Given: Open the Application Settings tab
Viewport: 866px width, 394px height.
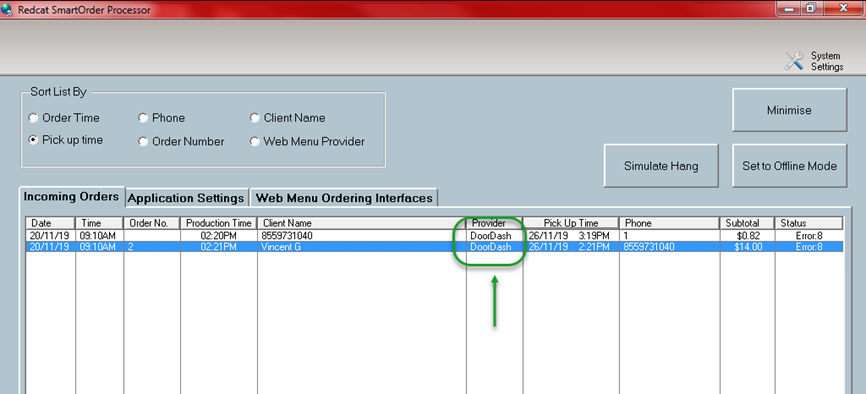Looking at the screenshot, I should point(186,198).
